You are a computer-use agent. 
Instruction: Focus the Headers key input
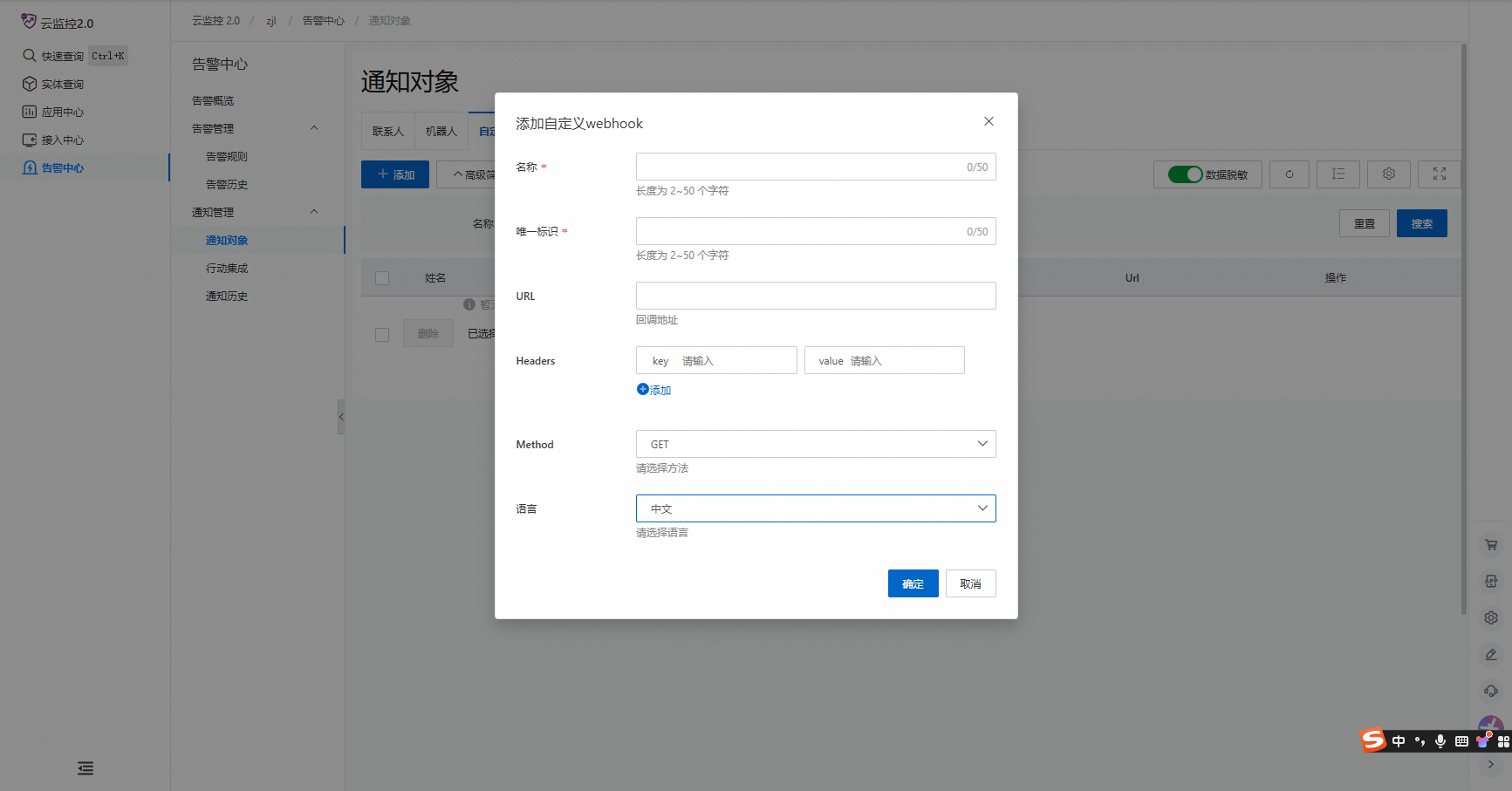pyautogui.click(x=716, y=360)
